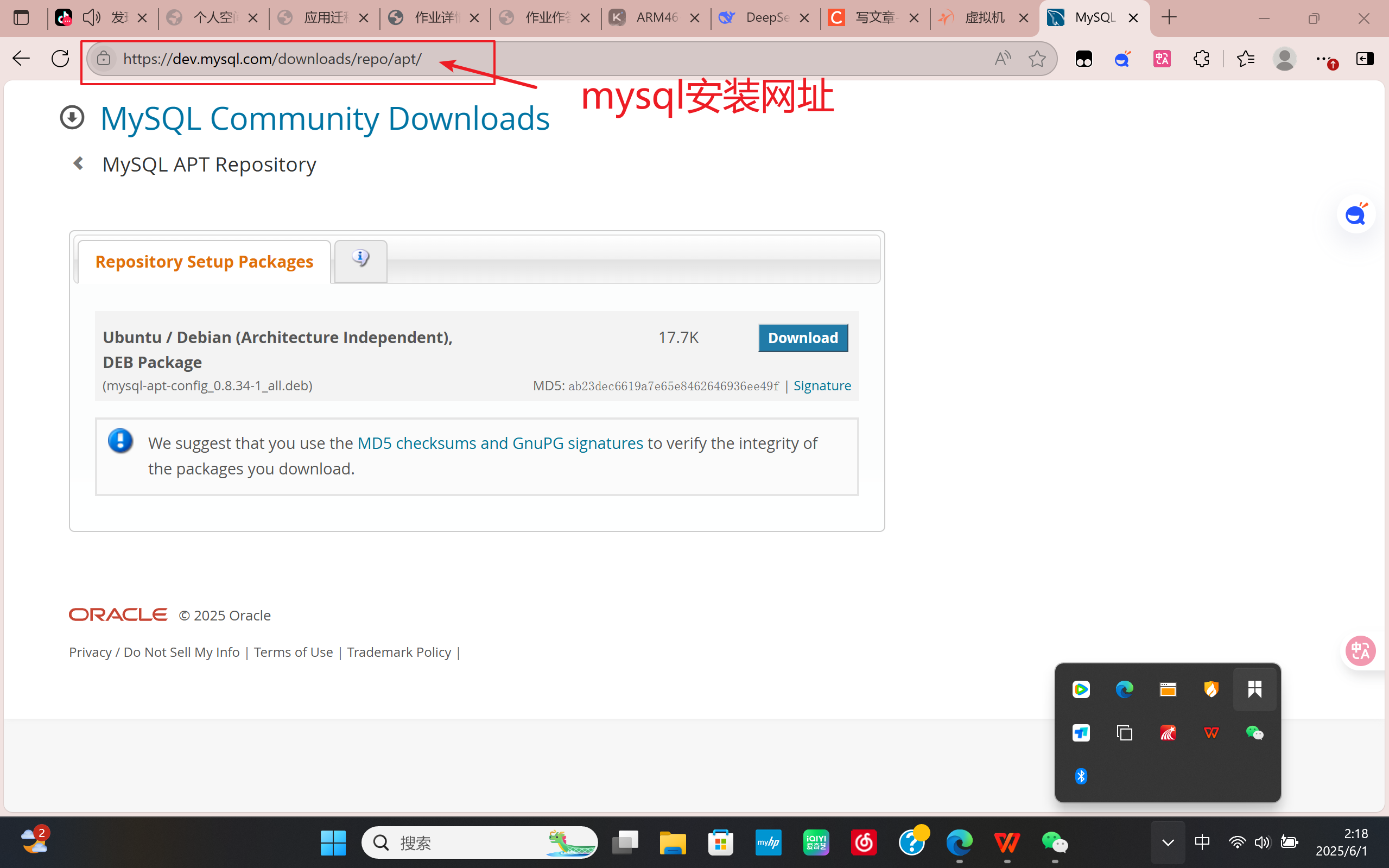Open WPS Office from the taskbar
The width and height of the screenshot is (1389, 868).
coord(1007,842)
